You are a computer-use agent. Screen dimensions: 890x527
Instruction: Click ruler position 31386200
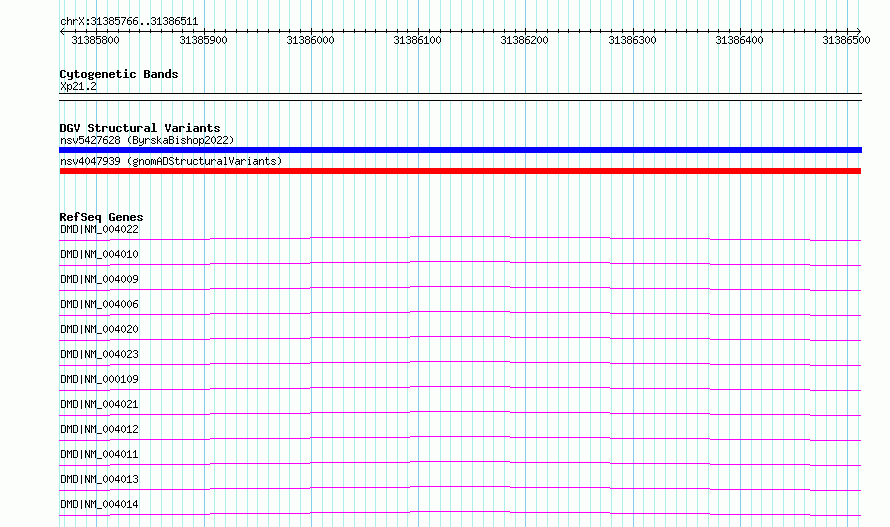[x=524, y=40]
